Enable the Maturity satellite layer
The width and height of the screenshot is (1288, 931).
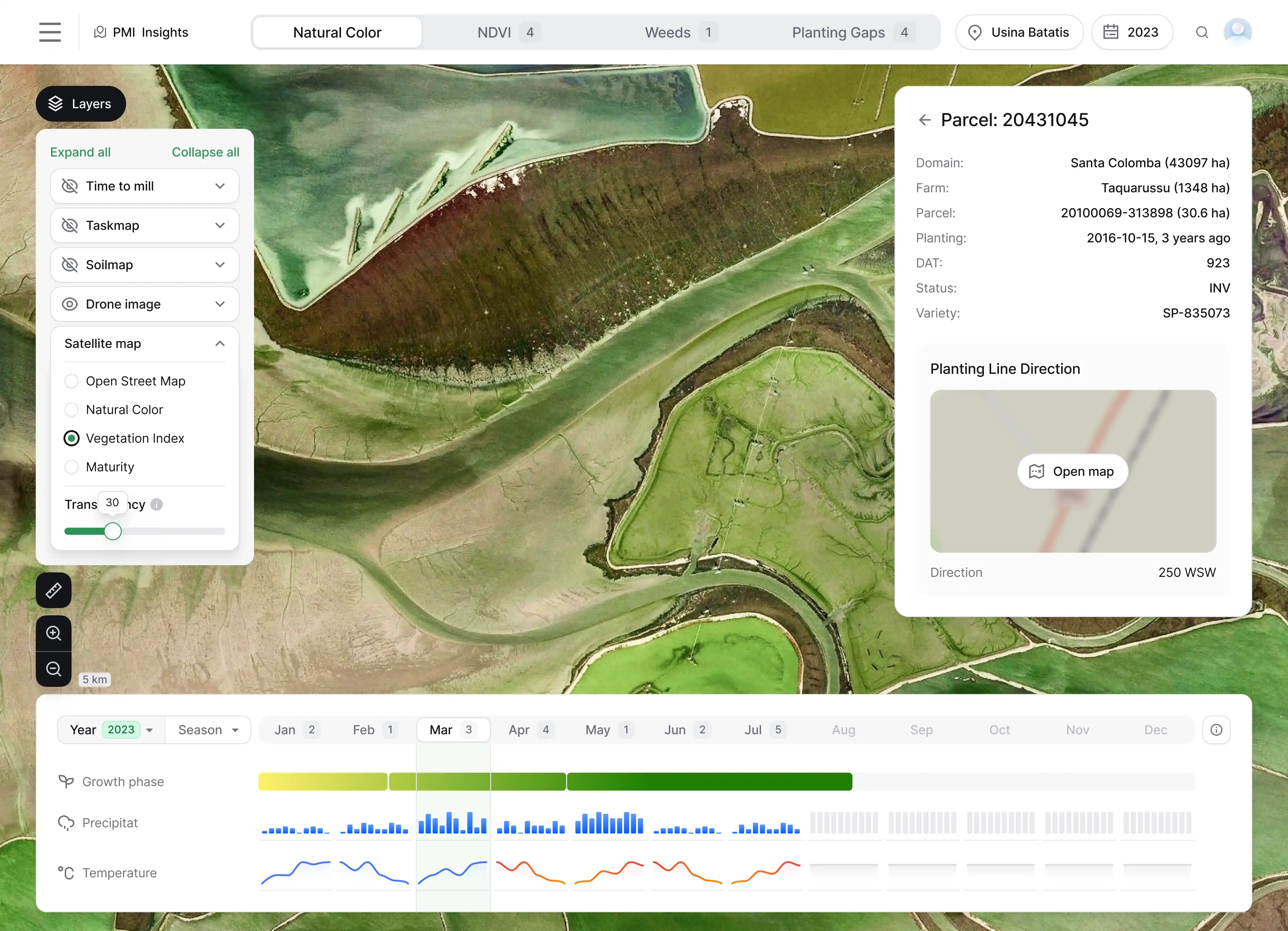point(72,467)
